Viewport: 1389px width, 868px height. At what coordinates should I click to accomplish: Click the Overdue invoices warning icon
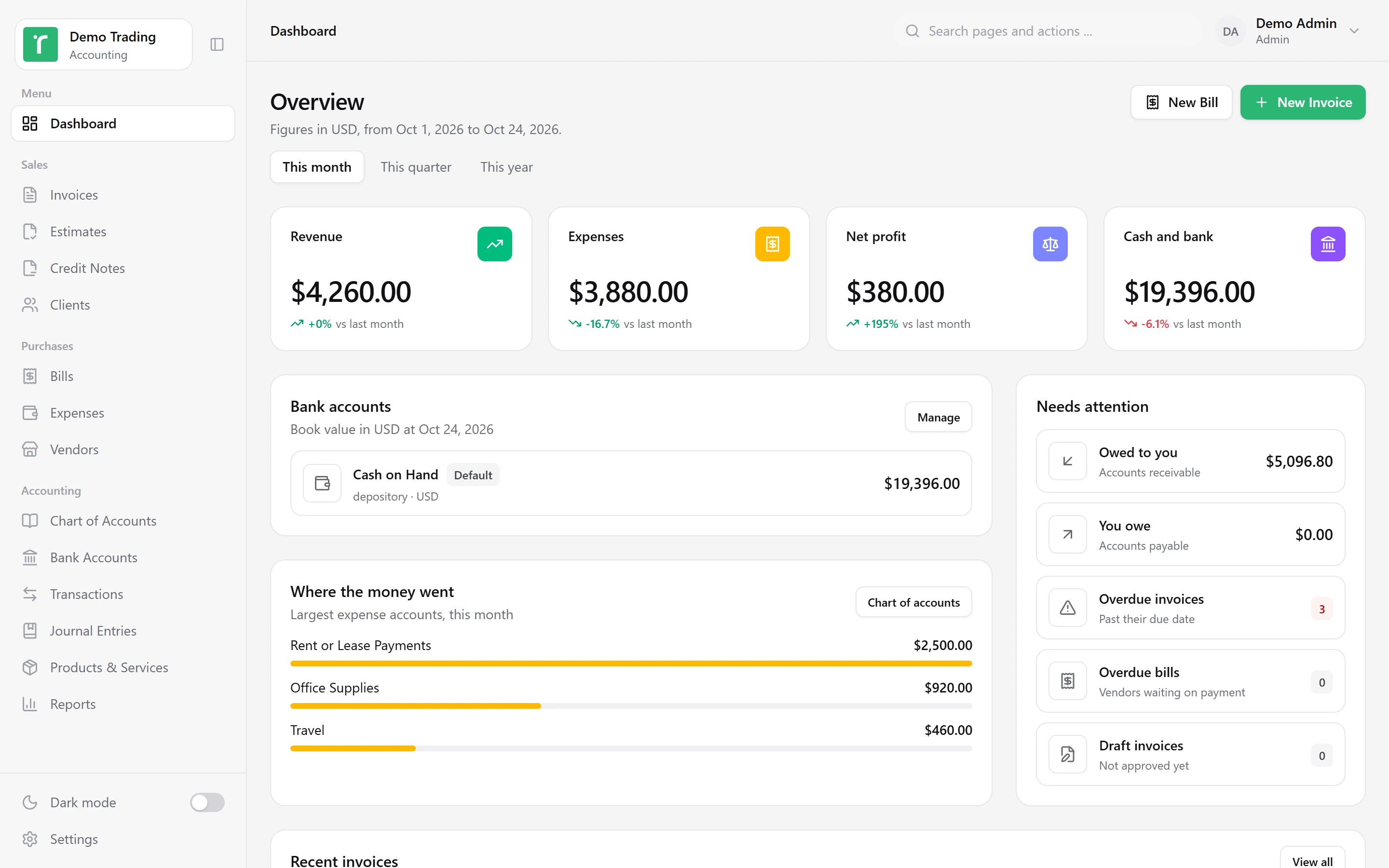click(x=1068, y=608)
